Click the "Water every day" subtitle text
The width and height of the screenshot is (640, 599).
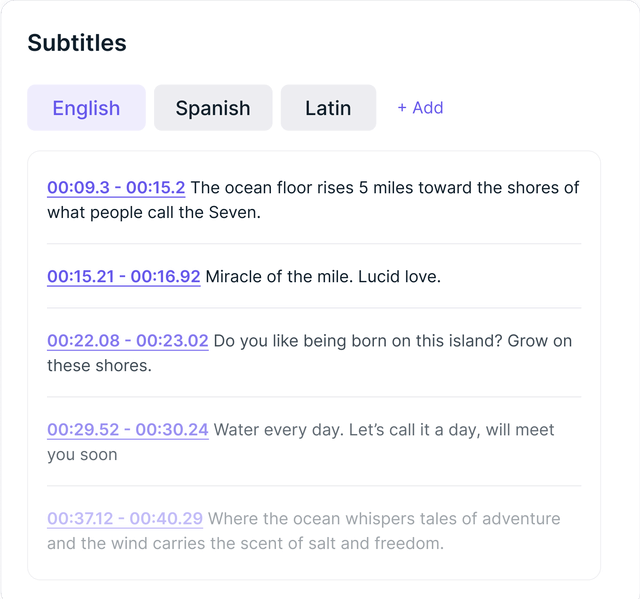384,430
